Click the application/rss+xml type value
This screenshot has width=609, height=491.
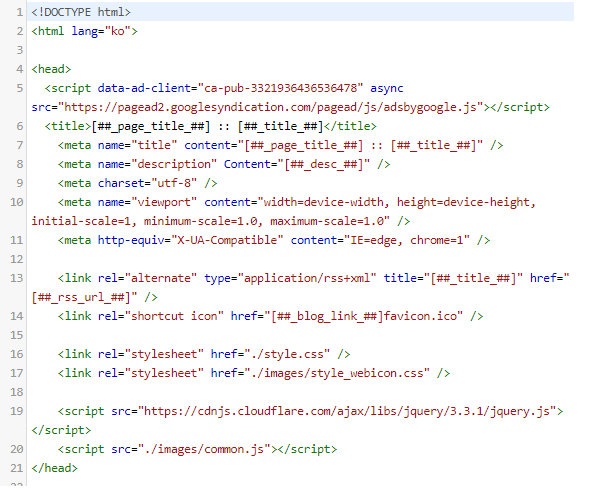pyautogui.click(x=307, y=279)
